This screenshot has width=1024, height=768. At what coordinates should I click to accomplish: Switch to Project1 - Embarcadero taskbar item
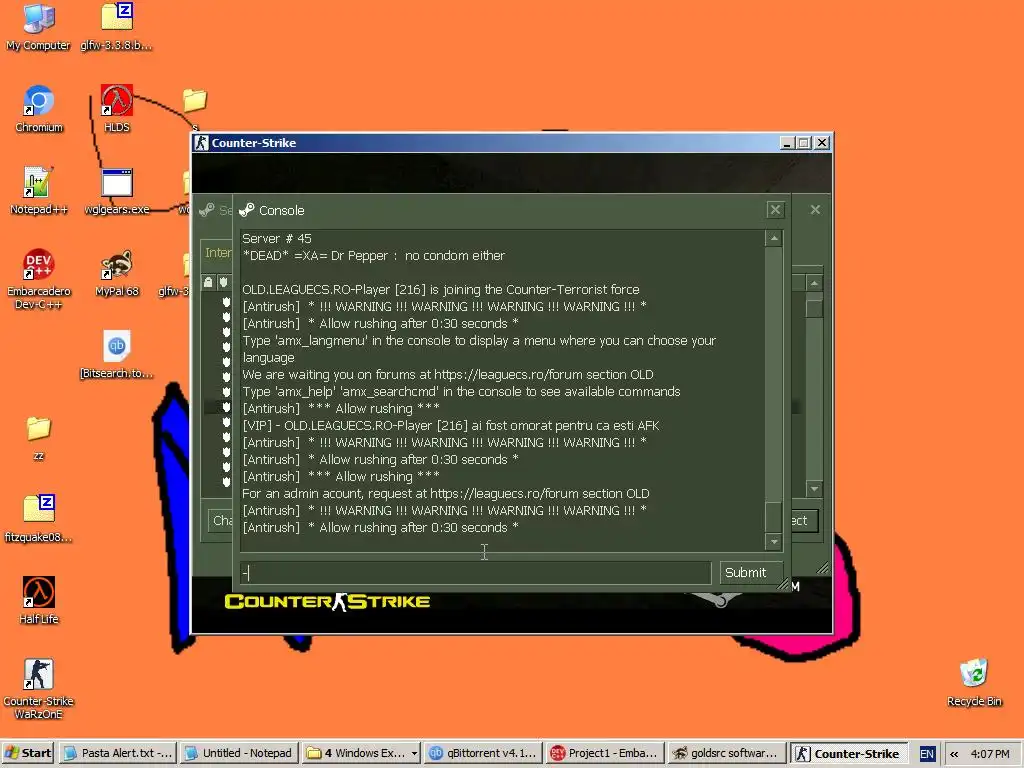point(605,753)
